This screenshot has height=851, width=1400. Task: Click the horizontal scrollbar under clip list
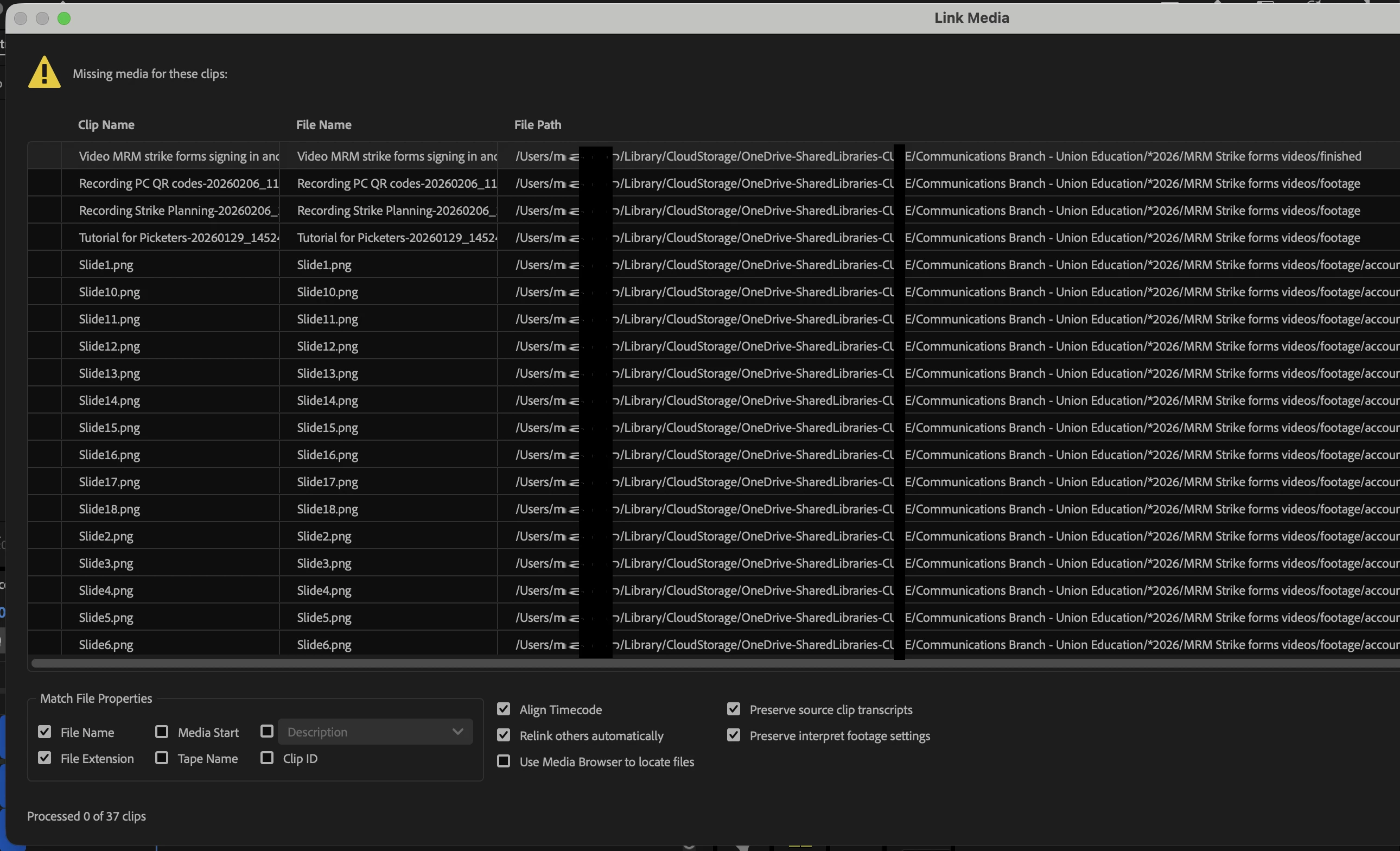click(682, 663)
